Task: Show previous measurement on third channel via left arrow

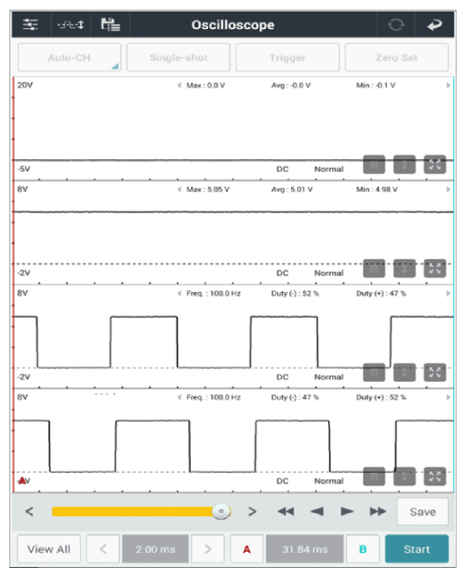Action: pos(179,293)
